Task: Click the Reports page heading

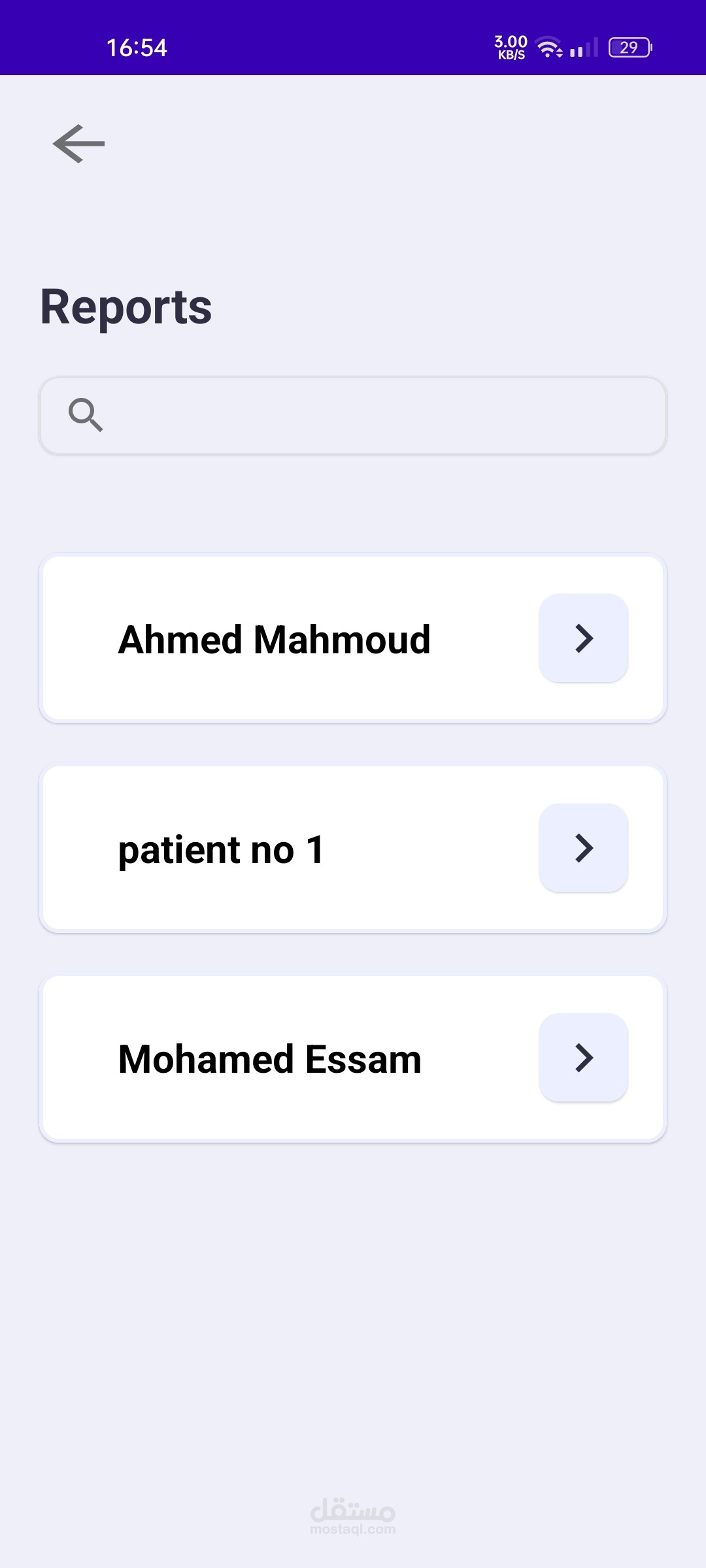Action: (x=126, y=307)
